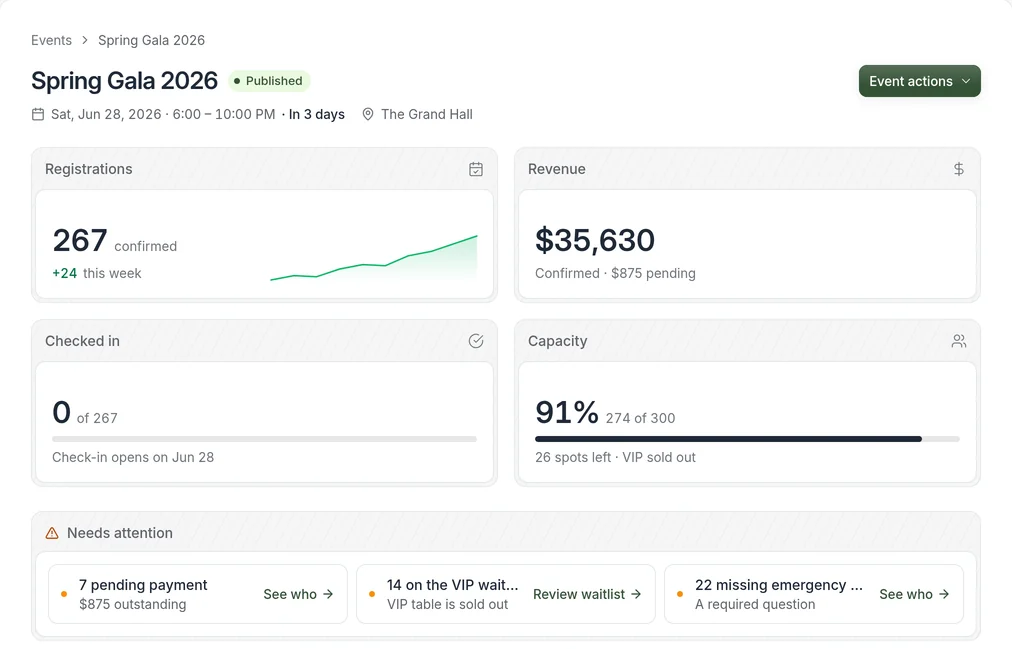1012x649 pixels.
Task: Click the $35,630 revenue amount
Action: (595, 240)
